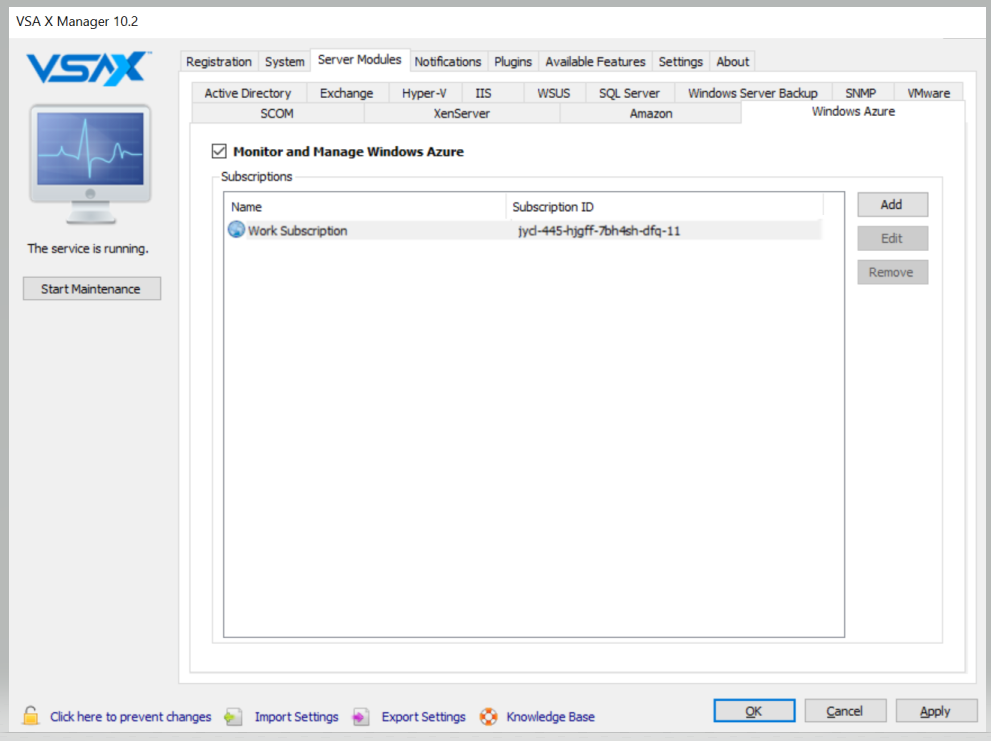Screen dimensions: 991x741
Task: Open the Amazon module tab
Action: tap(651, 113)
